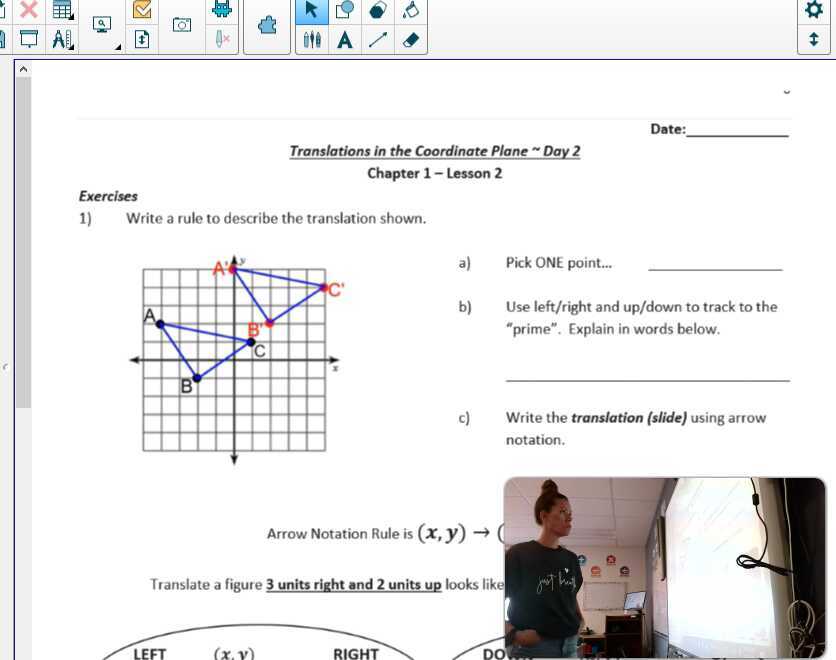Take a screen capture with the camera tool
This screenshot has width=836, height=660.
(181, 26)
